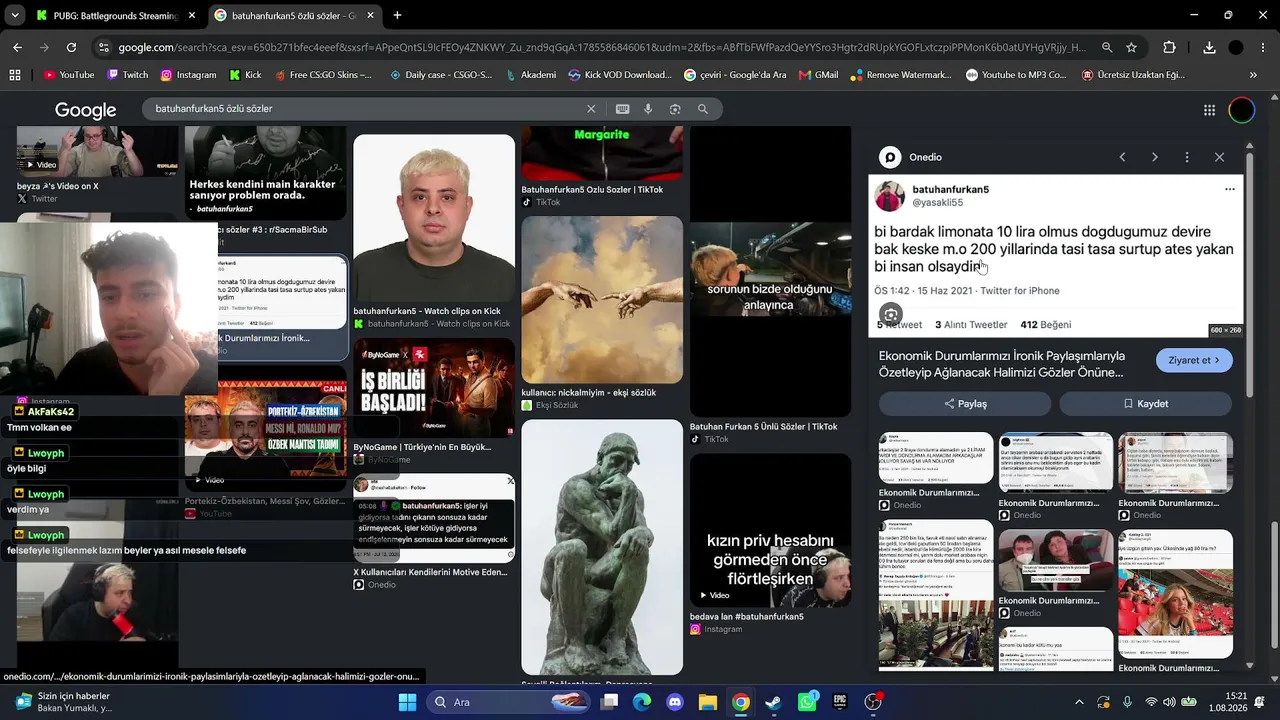Open the Onedio article title link
1280x720 pixels.
pos(1002,364)
